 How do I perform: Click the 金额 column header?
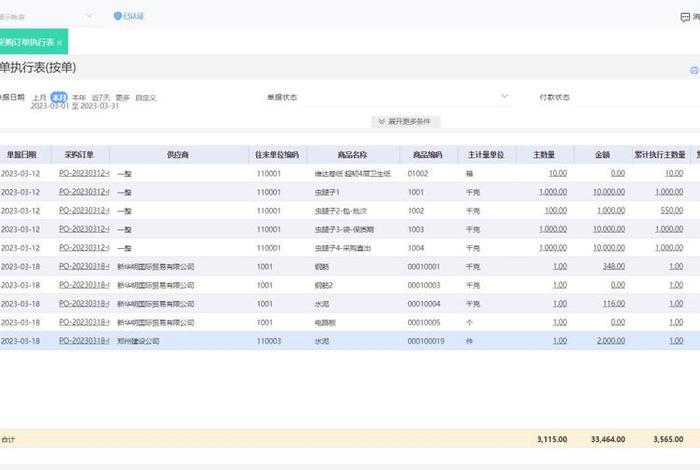click(603, 155)
